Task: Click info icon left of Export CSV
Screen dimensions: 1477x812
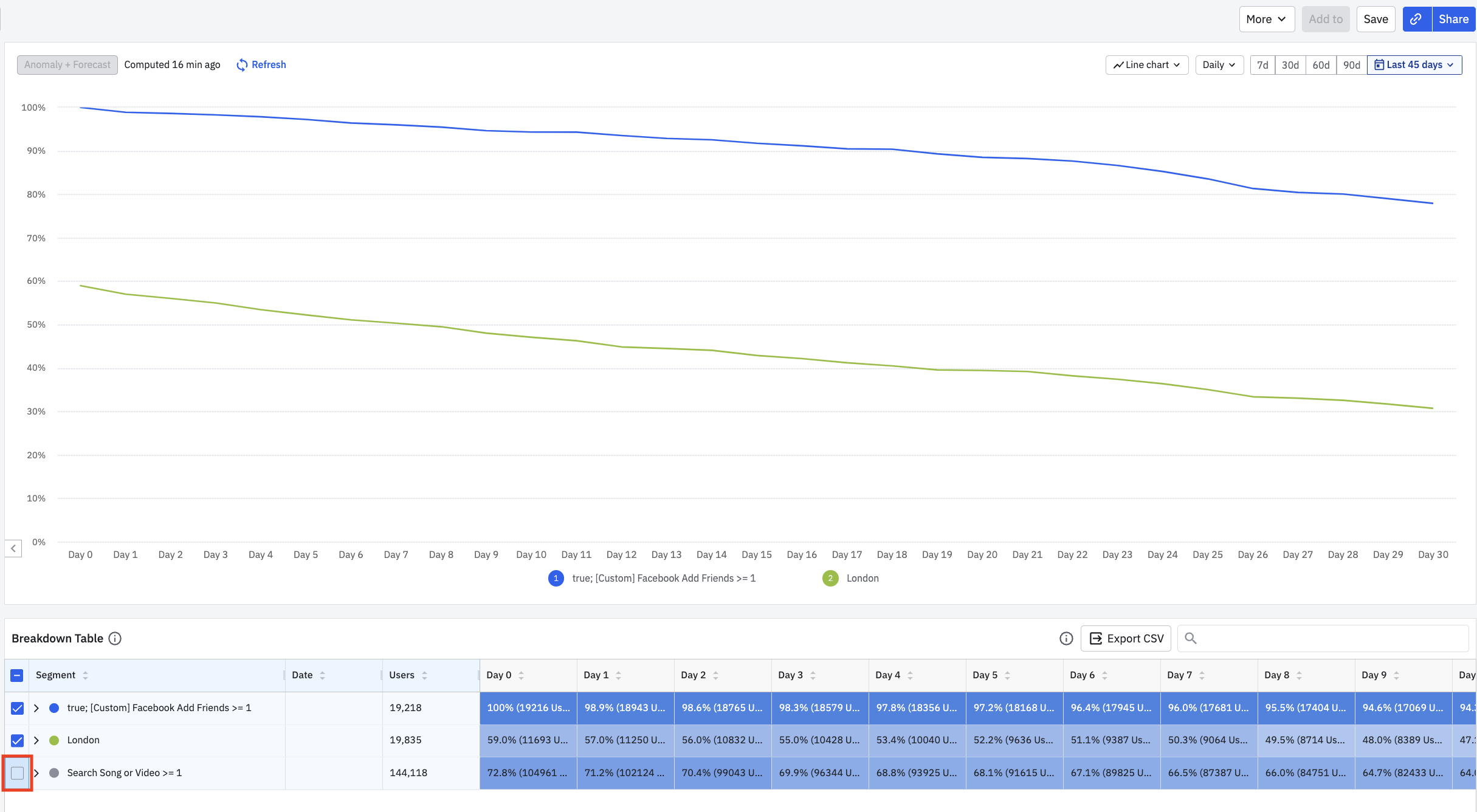Action: [x=1066, y=638]
